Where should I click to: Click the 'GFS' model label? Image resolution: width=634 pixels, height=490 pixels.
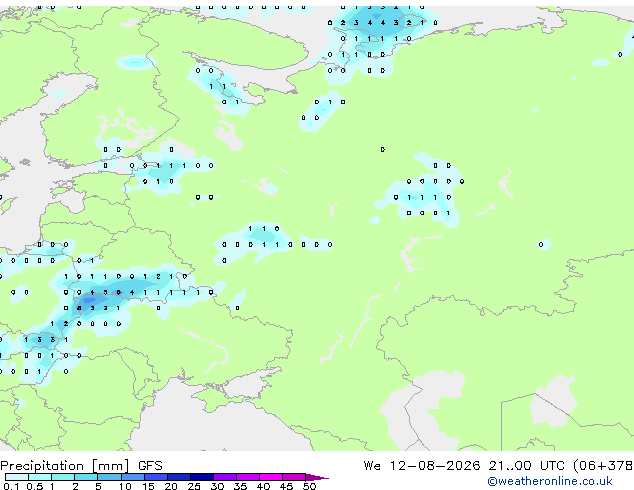150,466
